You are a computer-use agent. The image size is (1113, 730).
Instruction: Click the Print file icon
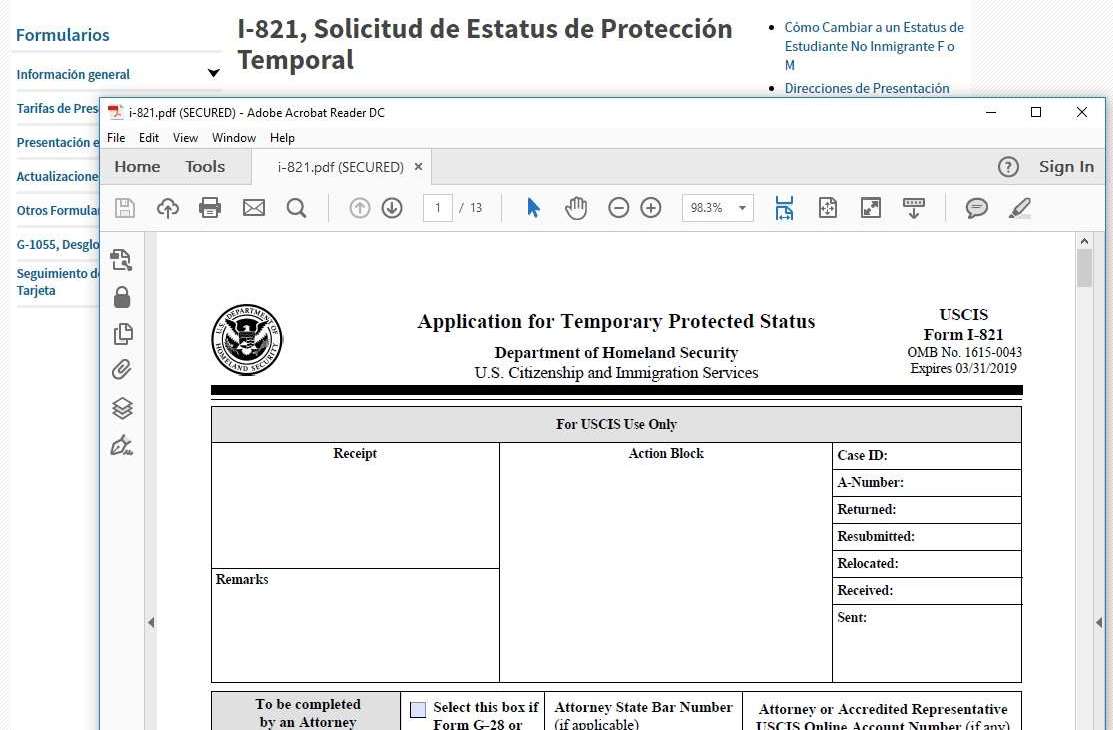pyautogui.click(x=210, y=208)
